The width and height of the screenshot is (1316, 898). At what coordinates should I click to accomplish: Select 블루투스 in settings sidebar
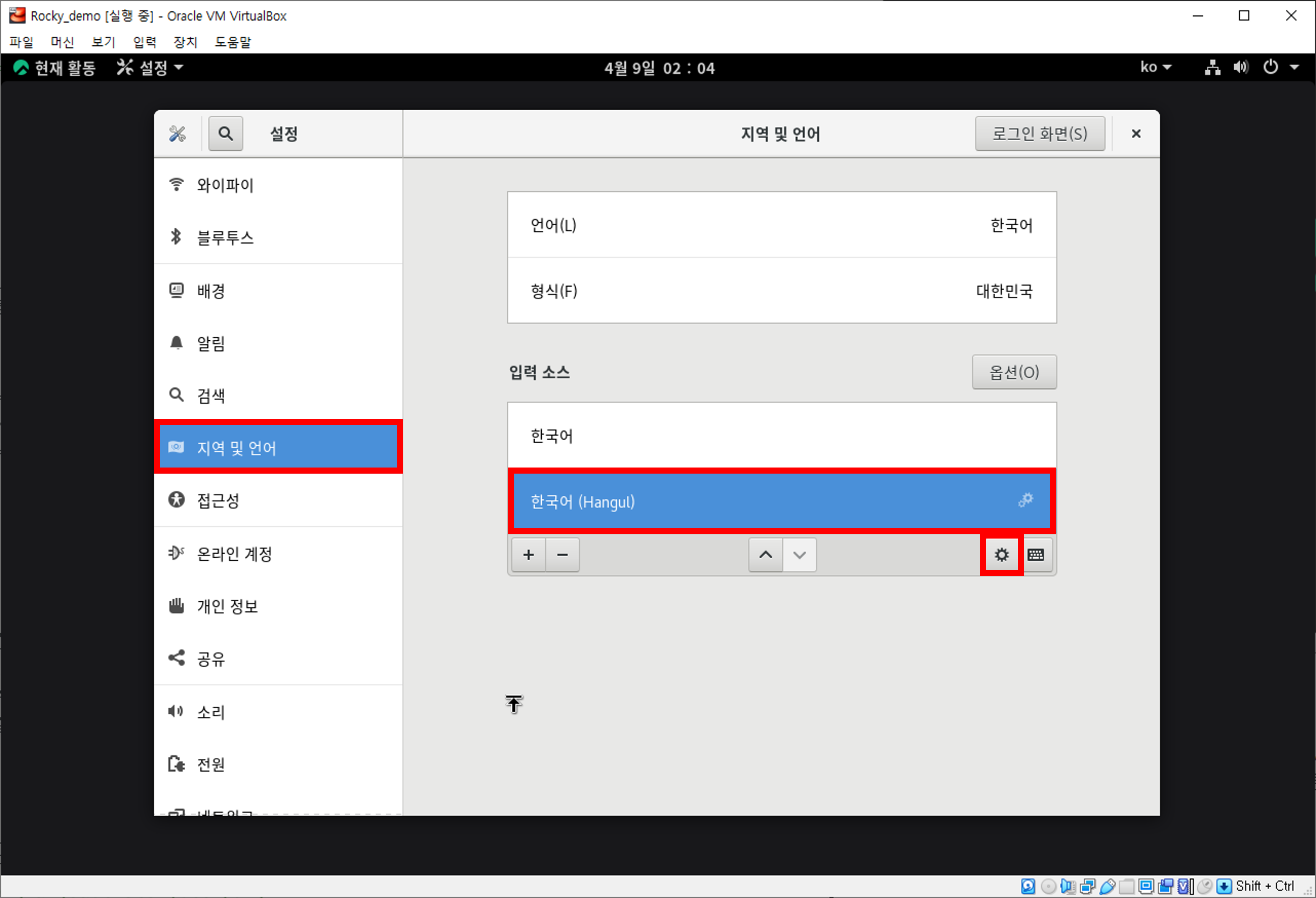click(225, 237)
